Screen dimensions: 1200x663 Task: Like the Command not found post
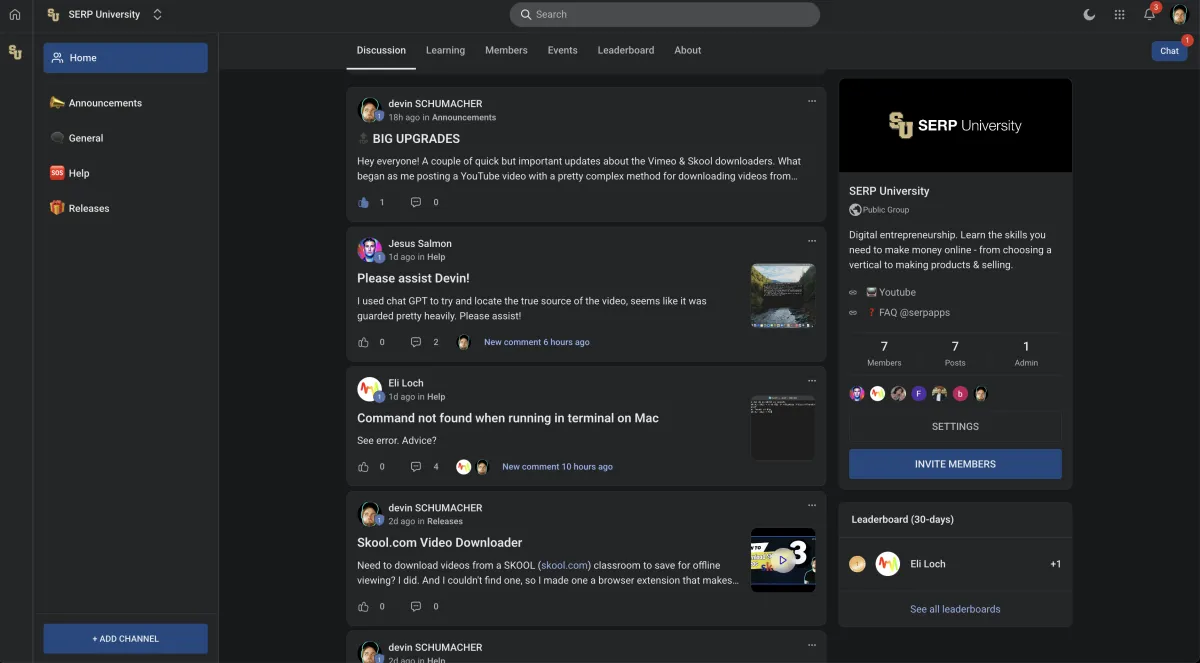pyautogui.click(x=363, y=466)
